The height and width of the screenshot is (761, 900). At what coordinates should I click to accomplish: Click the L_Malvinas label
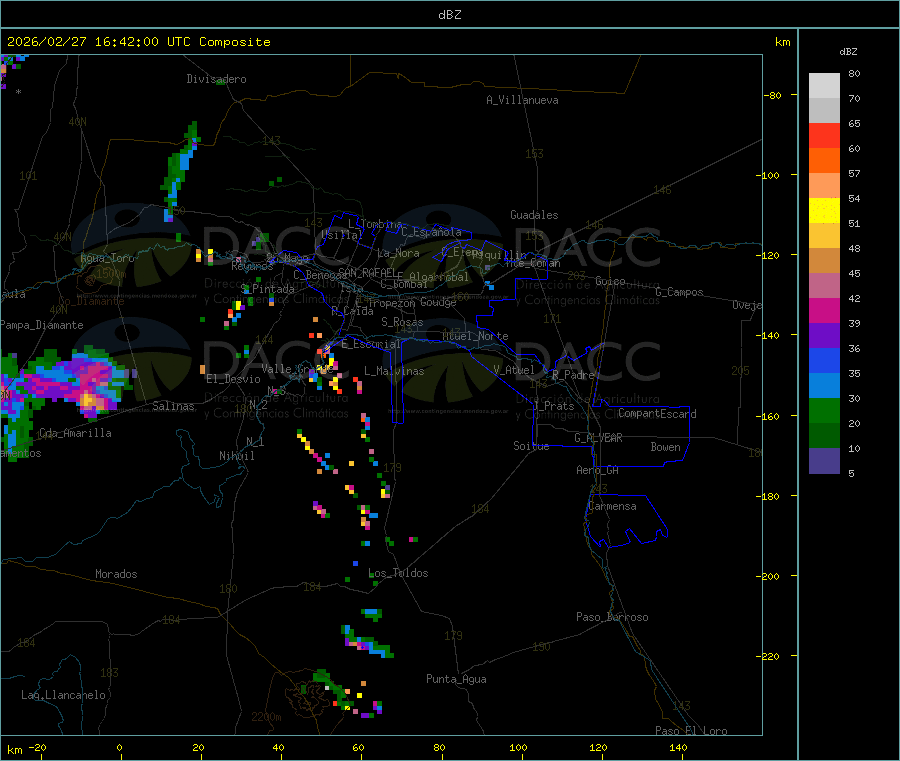pos(394,371)
